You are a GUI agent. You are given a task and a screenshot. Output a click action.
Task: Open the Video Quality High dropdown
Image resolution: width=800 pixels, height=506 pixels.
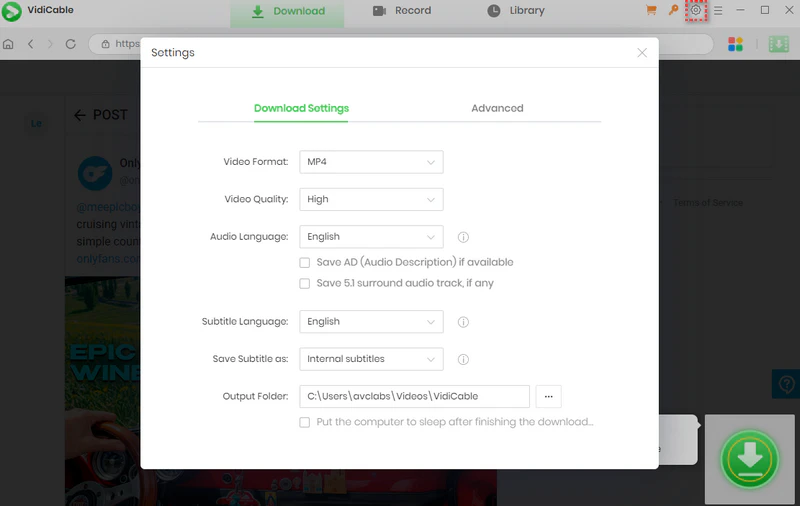pos(371,199)
